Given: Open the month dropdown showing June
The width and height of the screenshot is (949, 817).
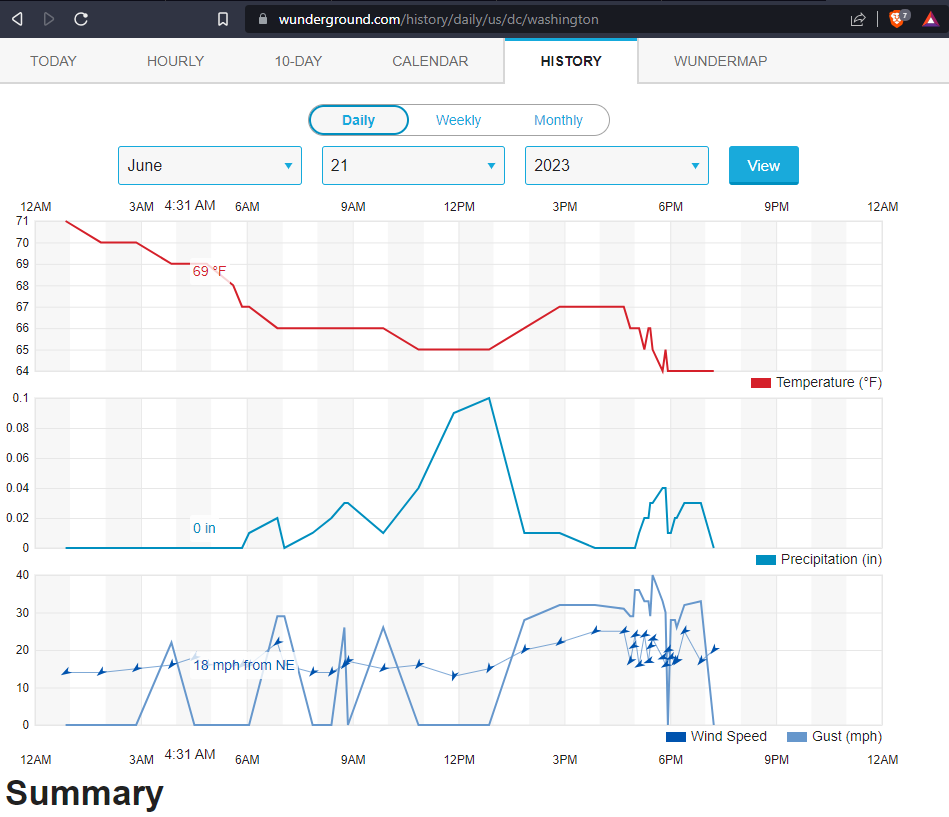Looking at the screenshot, I should (x=210, y=165).
